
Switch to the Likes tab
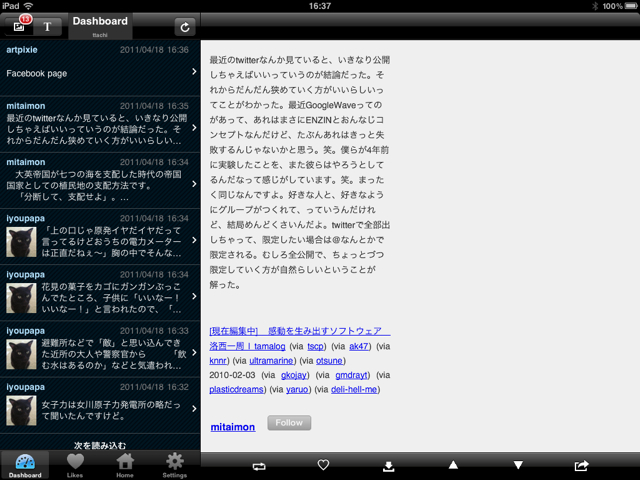pos(75,465)
